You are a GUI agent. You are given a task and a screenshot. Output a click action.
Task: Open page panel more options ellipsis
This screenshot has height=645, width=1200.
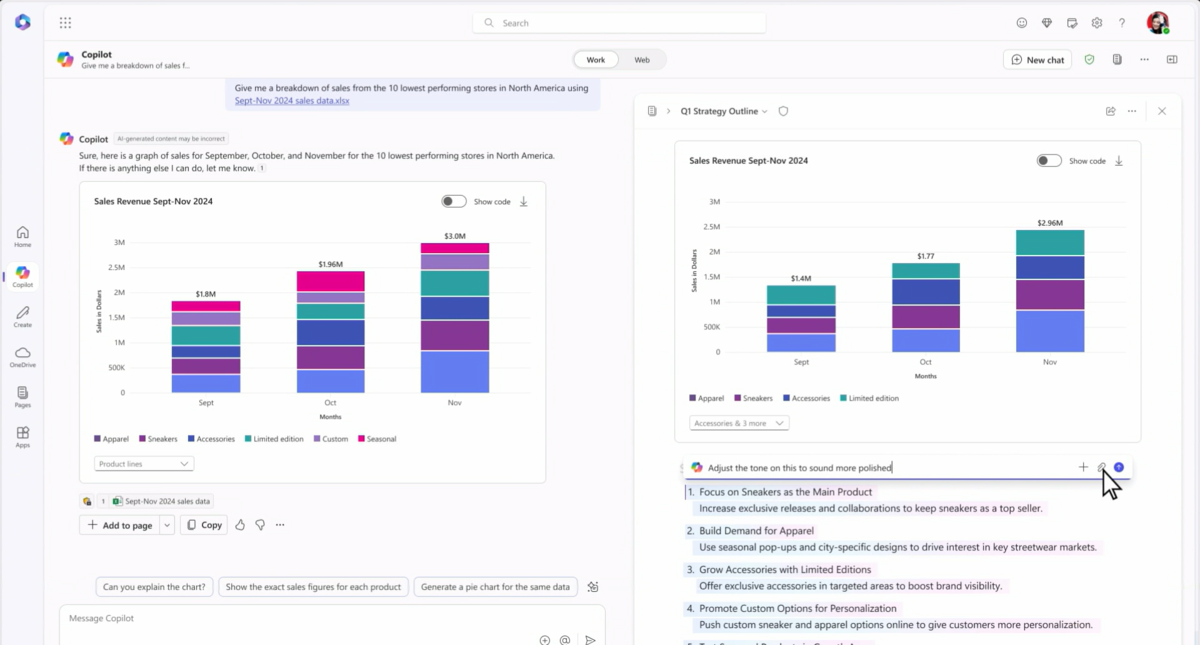click(x=1132, y=111)
